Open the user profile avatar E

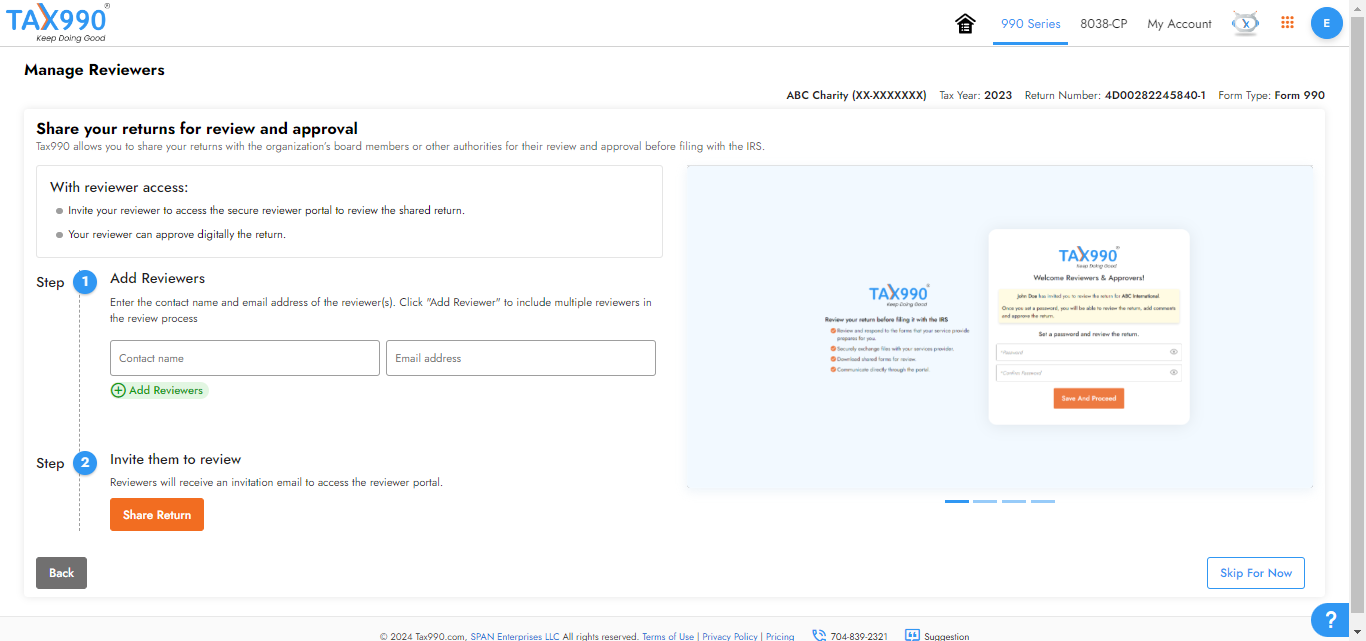(1326, 23)
